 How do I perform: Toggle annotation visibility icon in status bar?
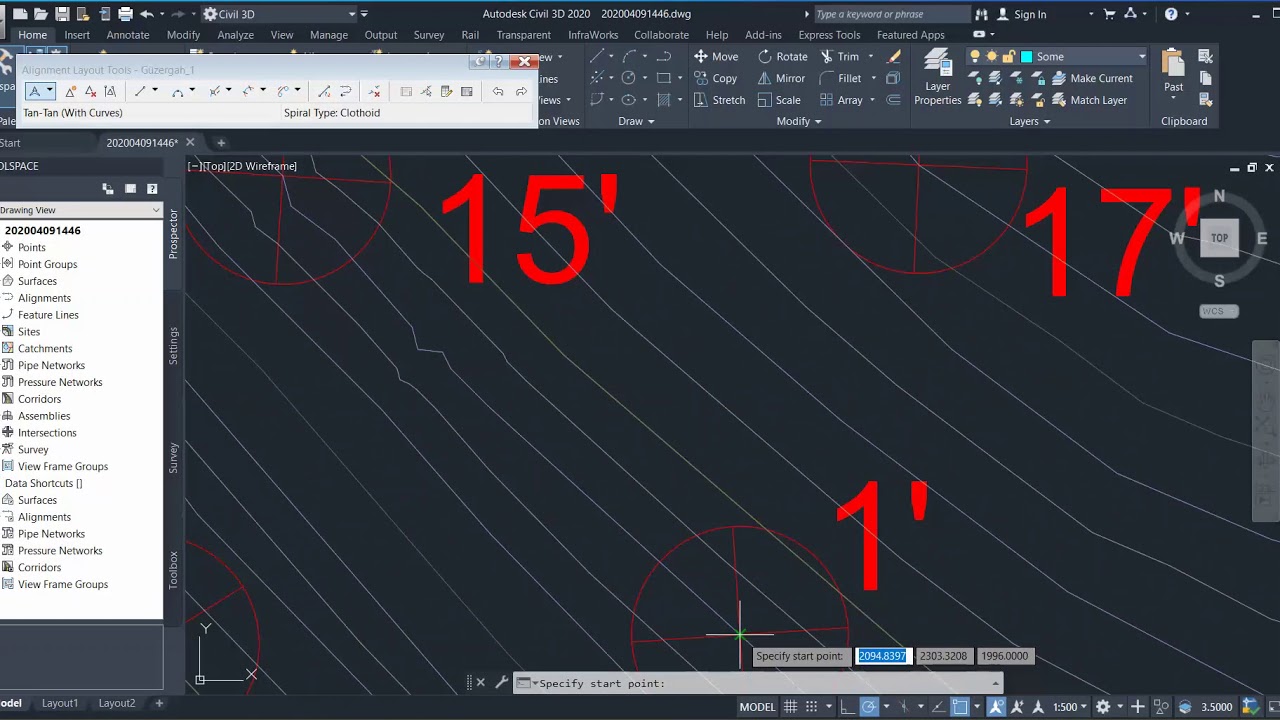[996, 707]
